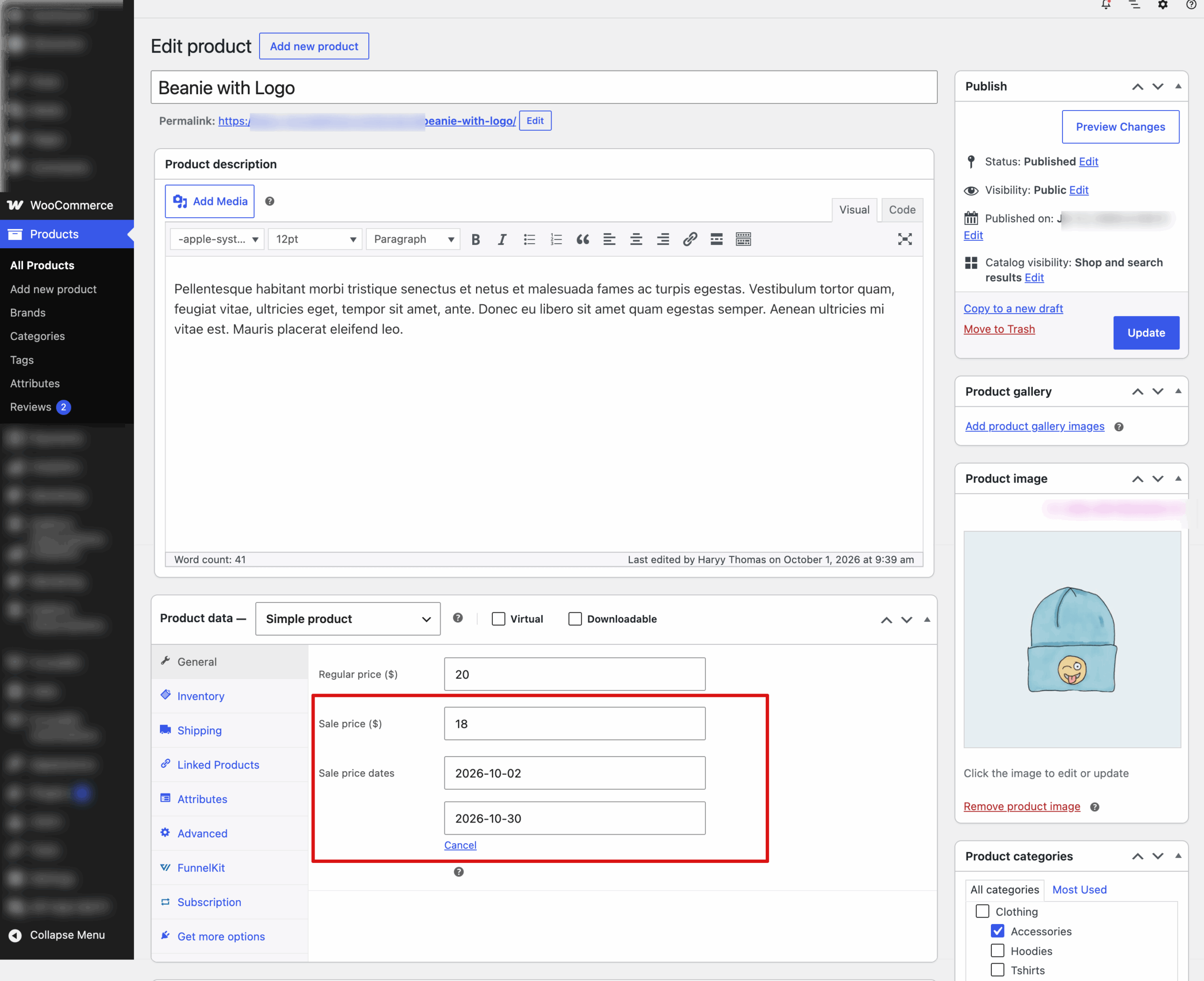The width and height of the screenshot is (1204, 981).
Task: Enable the Downloadable checkbox
Action: pyautogui.click(x=575, y=619)
